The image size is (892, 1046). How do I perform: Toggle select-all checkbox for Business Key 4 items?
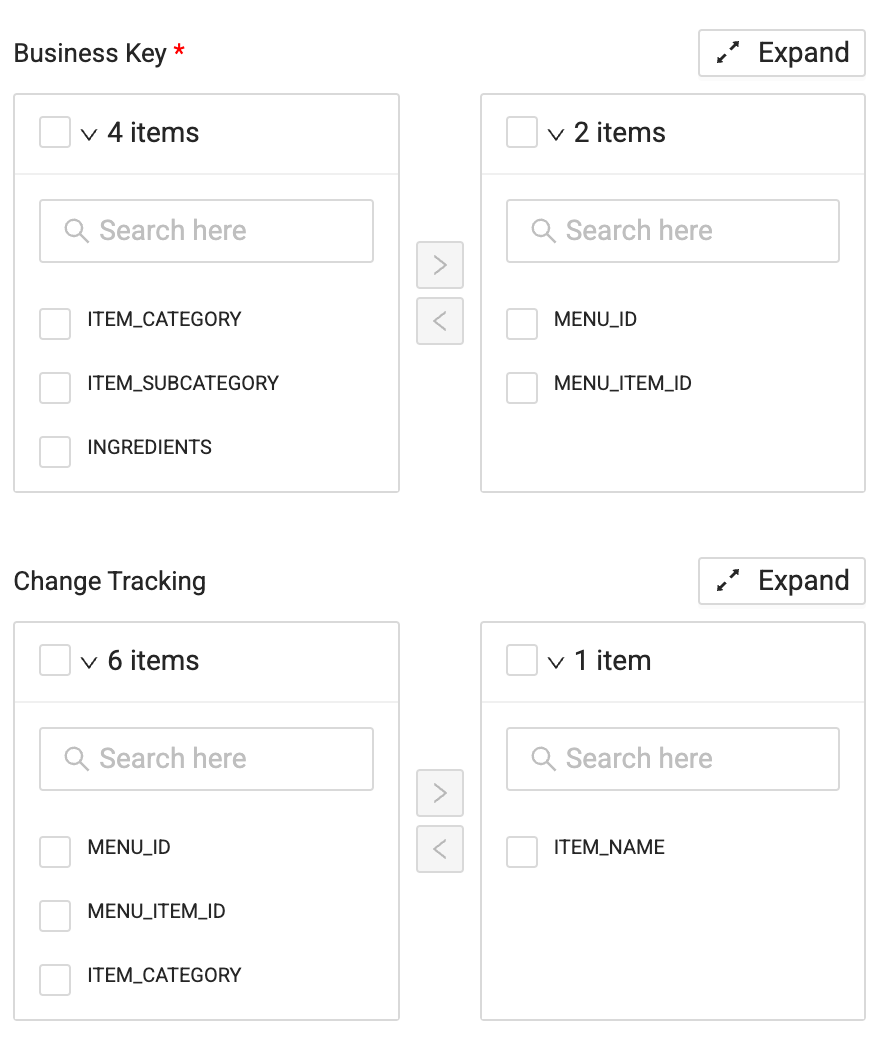pyautogui.click(x=55, y=132)
